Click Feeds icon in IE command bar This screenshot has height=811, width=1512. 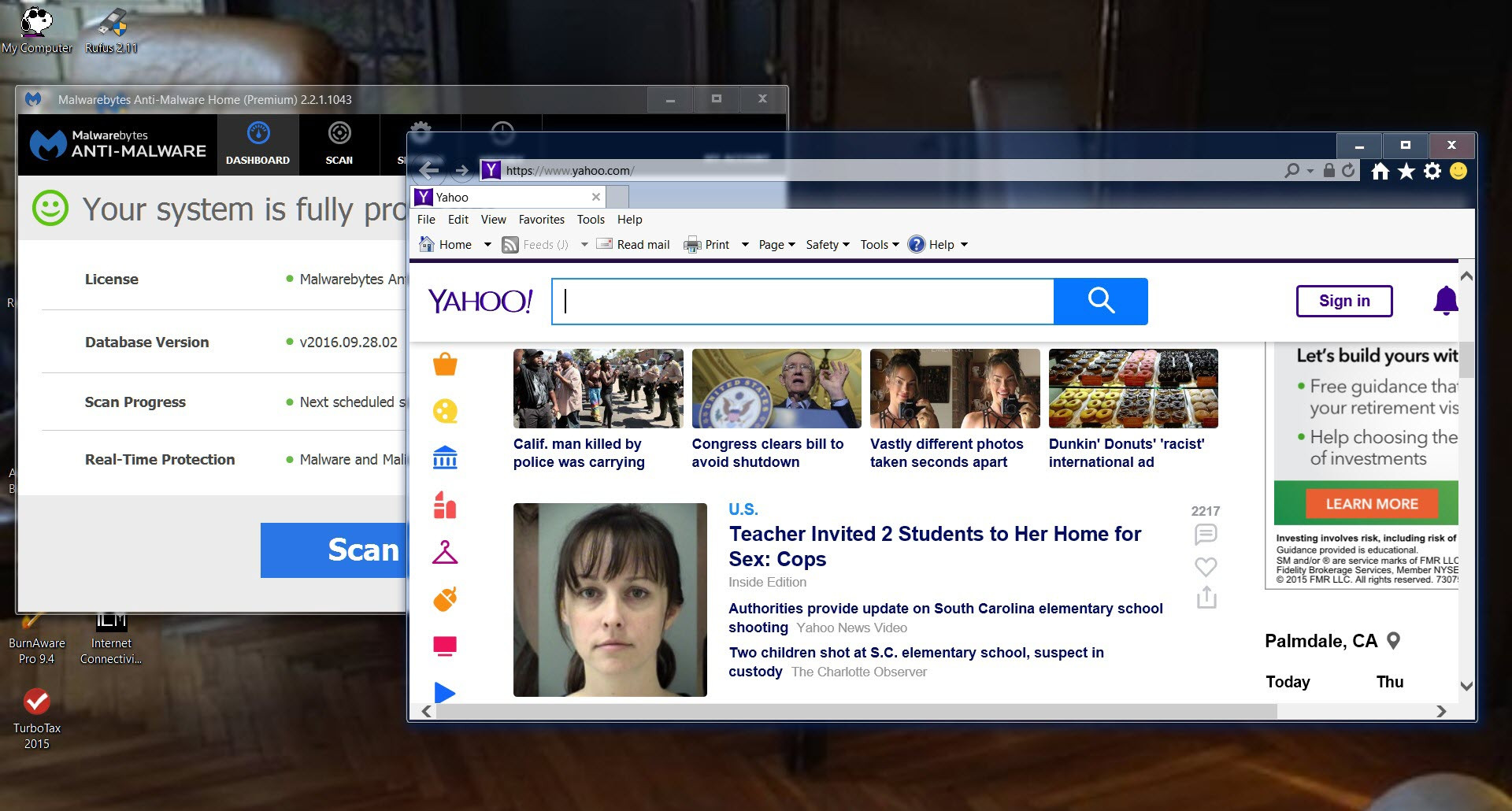[510, 245]
